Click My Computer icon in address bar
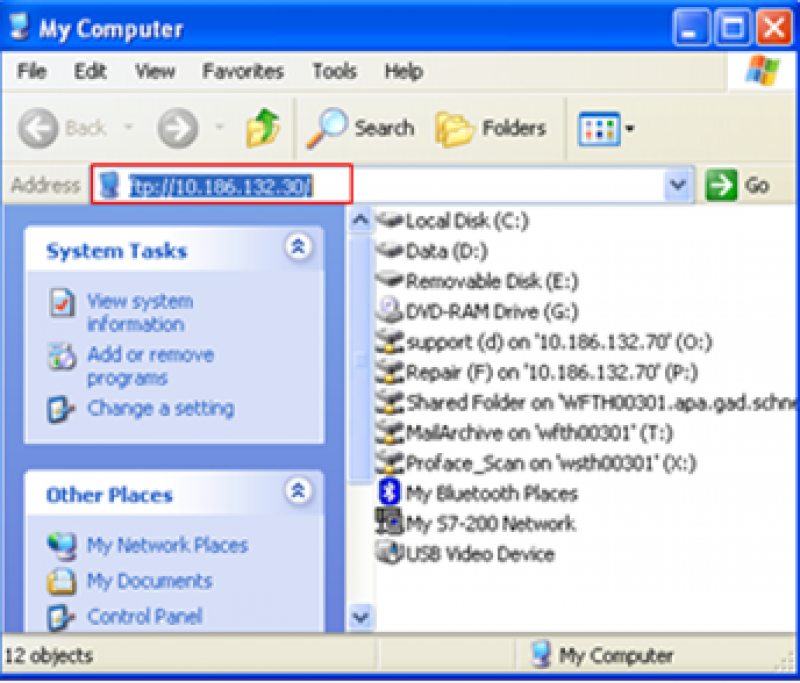This screenshot has height=683, width=800. coord(109,185)
